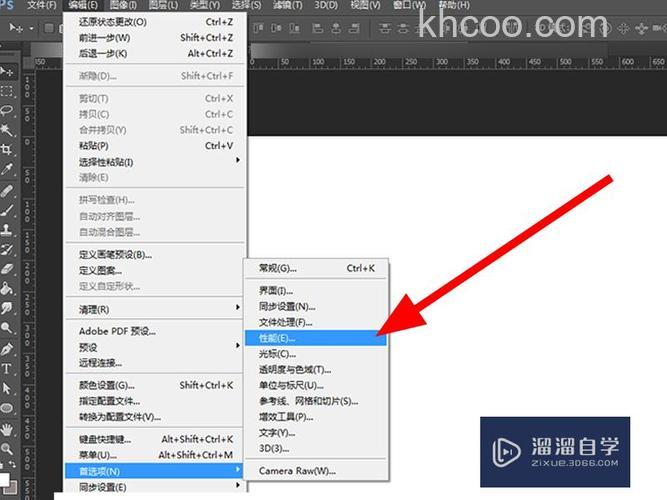Choose 文件处理(F)... preferences entry

coord(316,322)
